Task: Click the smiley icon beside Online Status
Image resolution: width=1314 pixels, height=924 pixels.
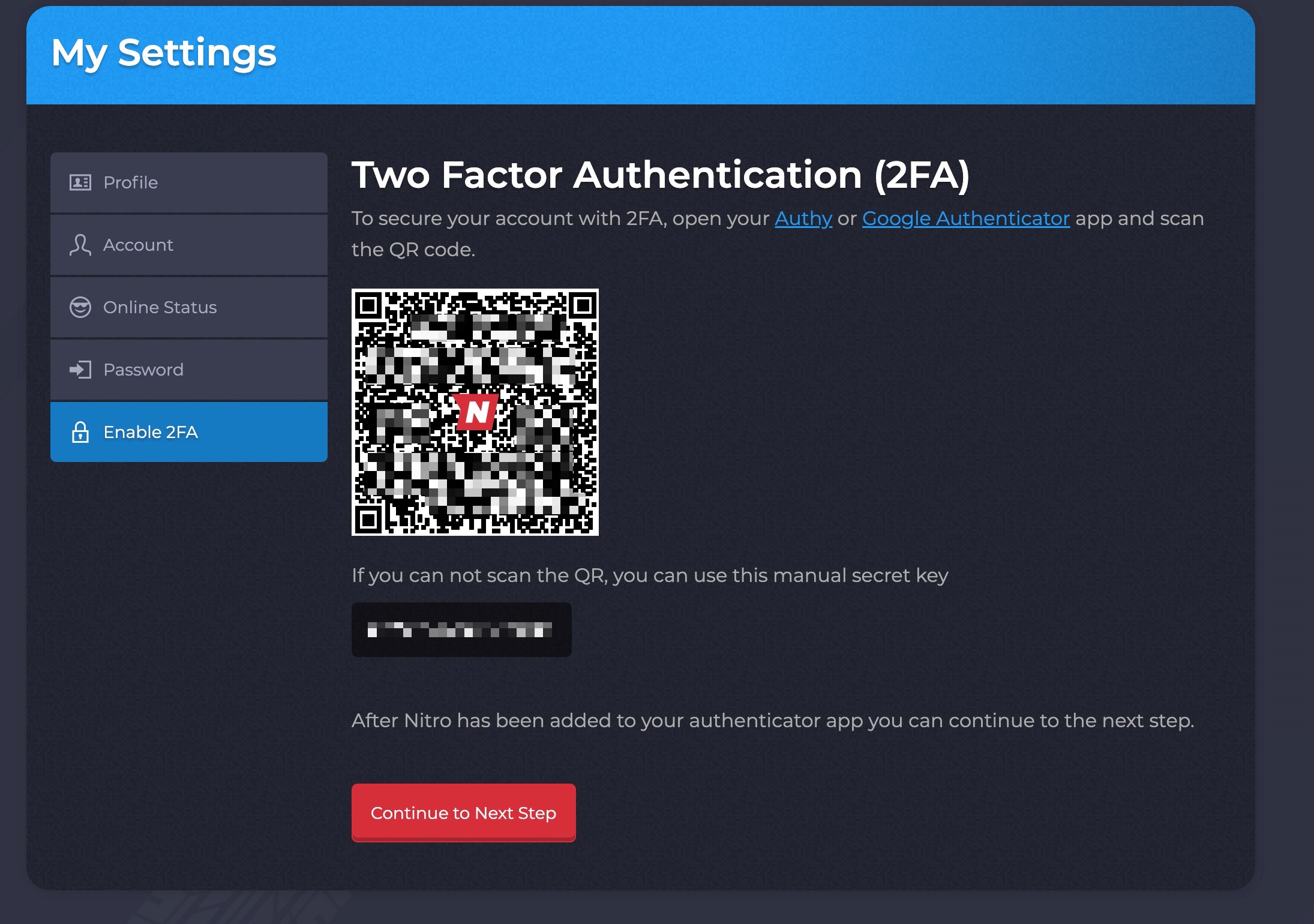Action: (x=80, y=307)
